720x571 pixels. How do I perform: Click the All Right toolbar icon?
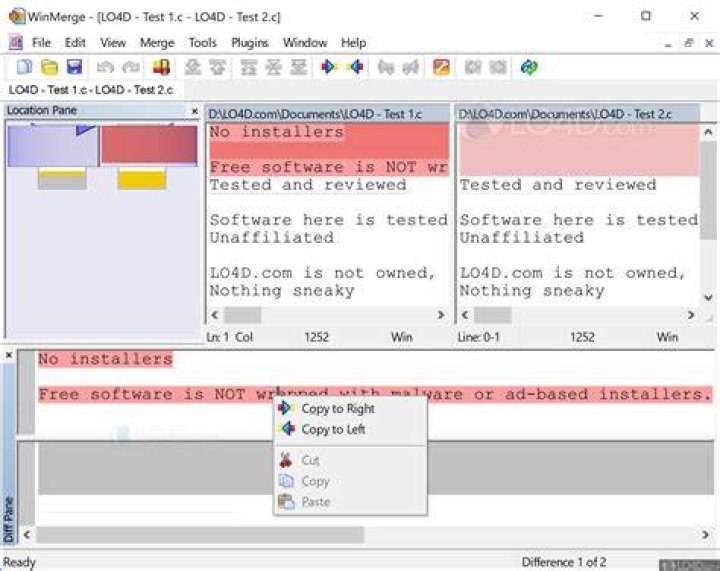472,67
